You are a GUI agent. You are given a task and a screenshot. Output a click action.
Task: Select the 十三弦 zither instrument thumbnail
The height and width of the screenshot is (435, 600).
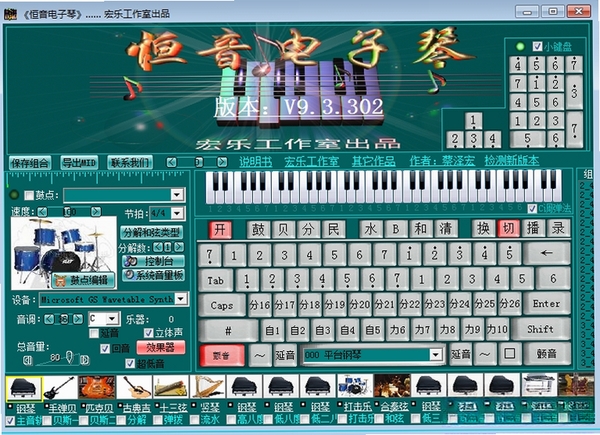170,386
